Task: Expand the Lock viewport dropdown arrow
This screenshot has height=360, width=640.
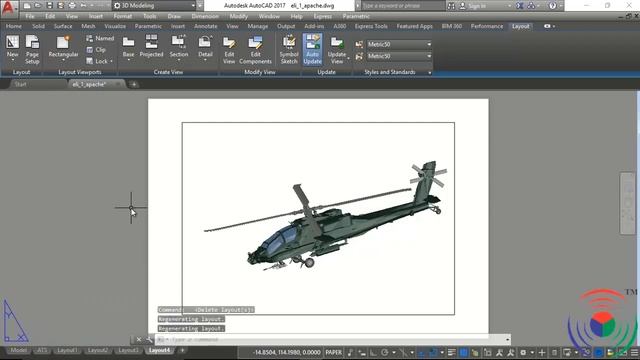Action: point(111,61)
